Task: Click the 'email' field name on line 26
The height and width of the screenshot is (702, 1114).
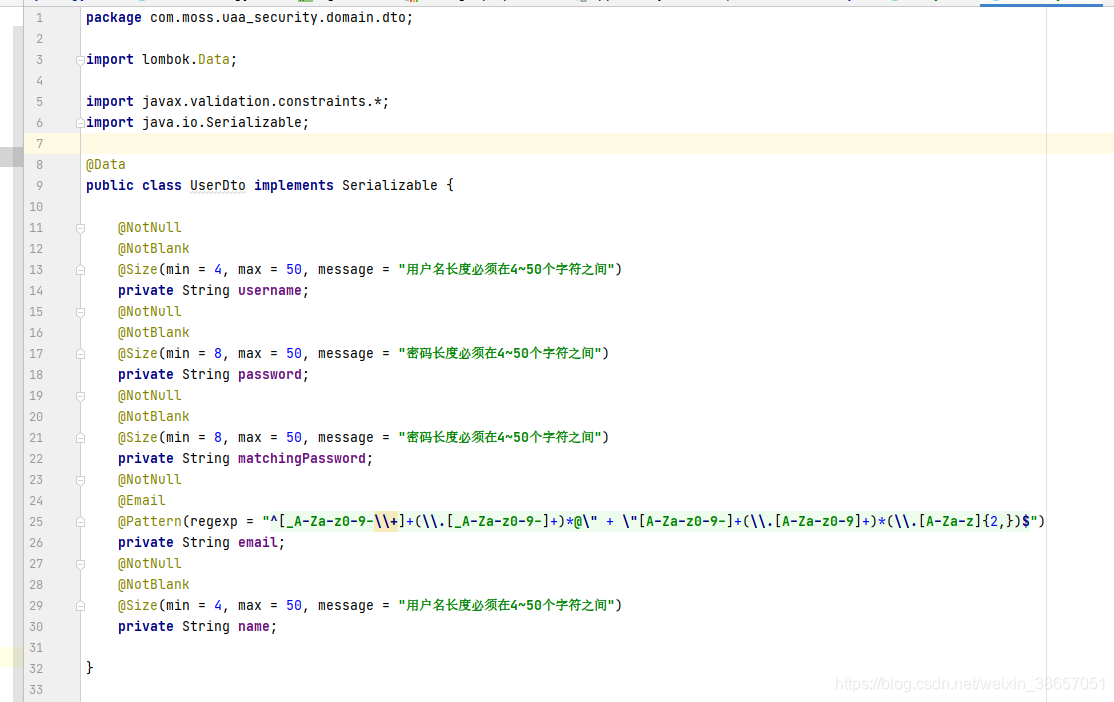Action: click(257, 542)
